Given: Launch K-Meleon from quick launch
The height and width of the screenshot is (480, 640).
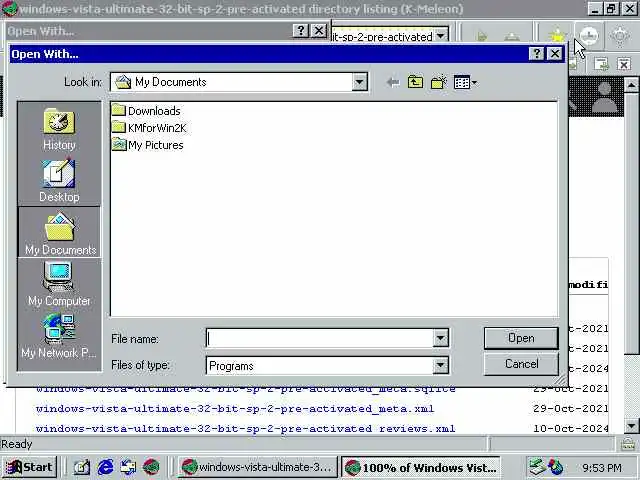Looking at the screenshot, I should tap(151, 467).
